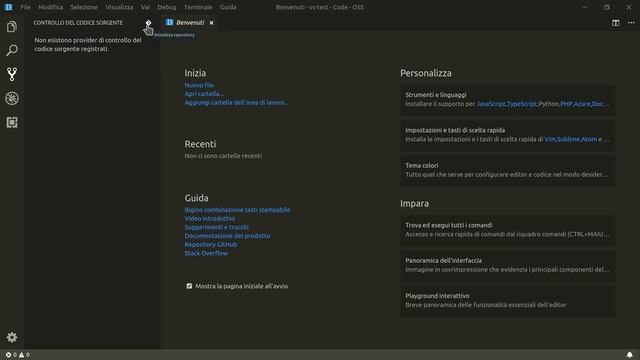The image size is (640, 360).
Task: Open the Stack Overflow link
Action: pos(206,253)
